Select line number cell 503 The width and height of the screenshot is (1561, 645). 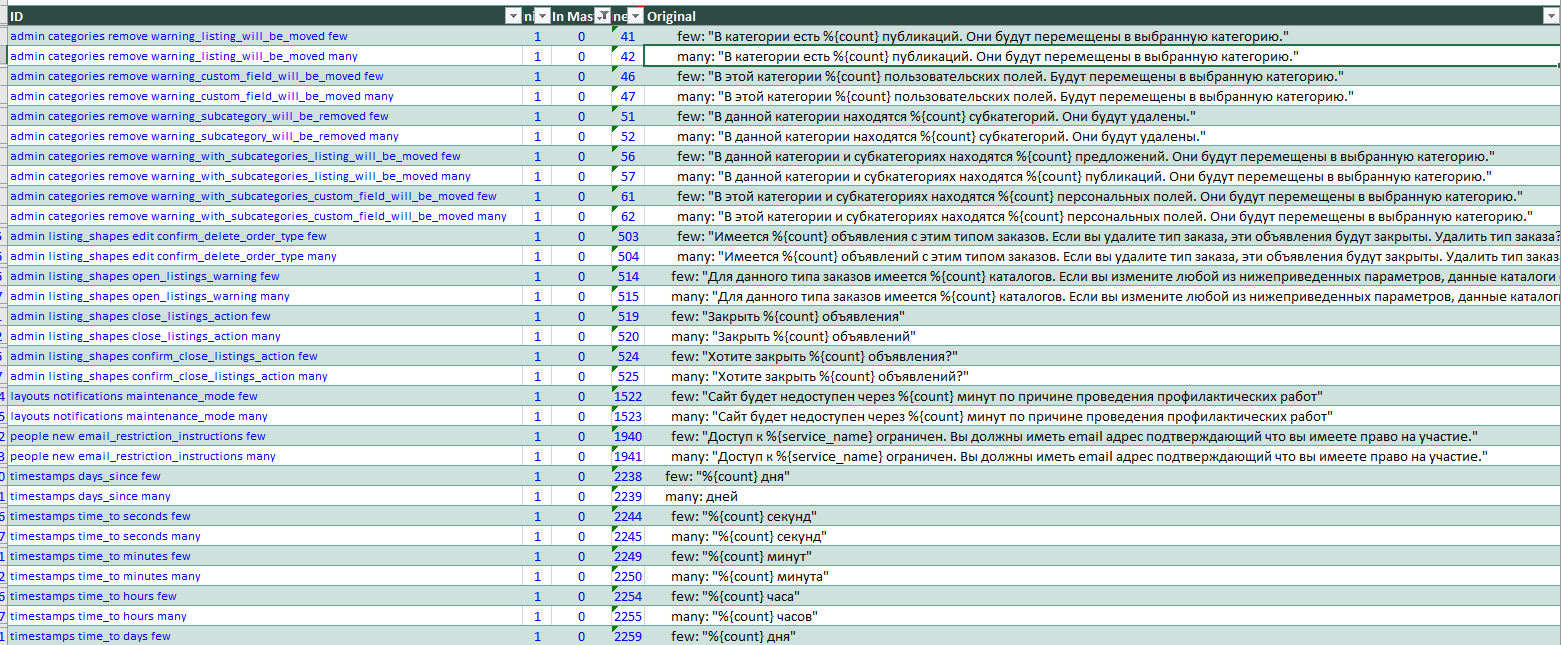point(628,236)
